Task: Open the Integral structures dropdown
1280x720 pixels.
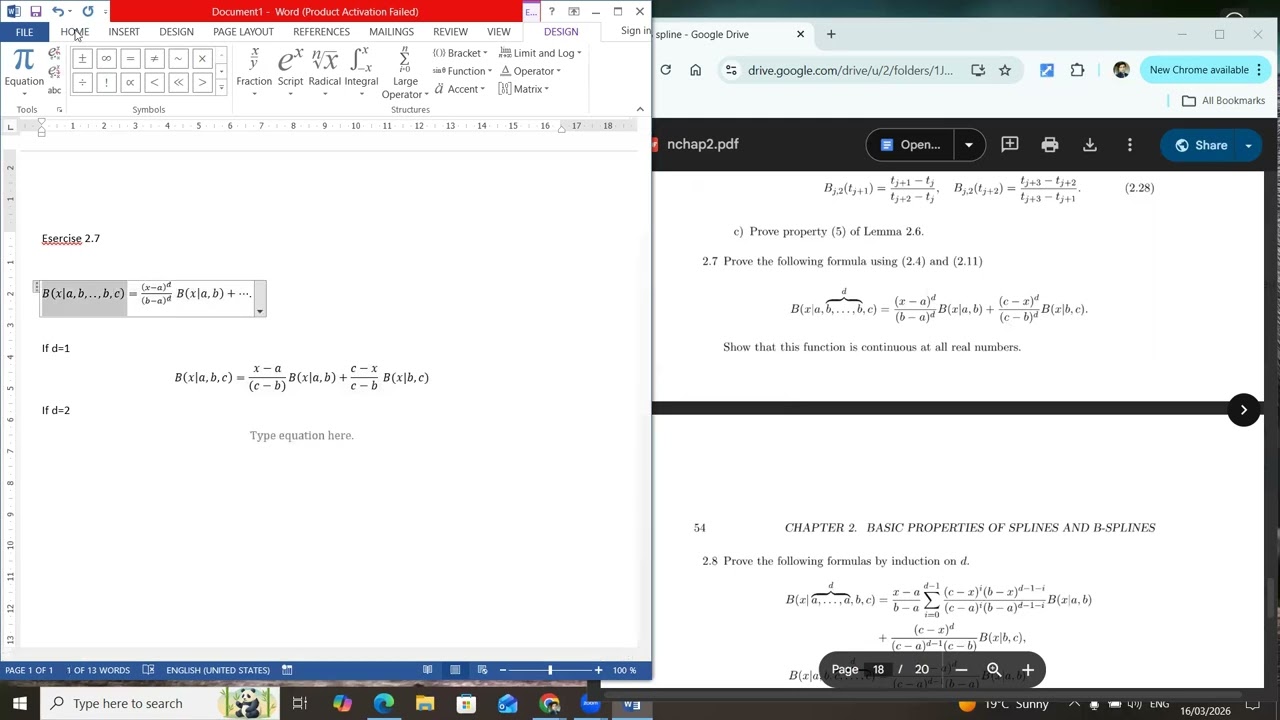Action: [x=361, y=73]
